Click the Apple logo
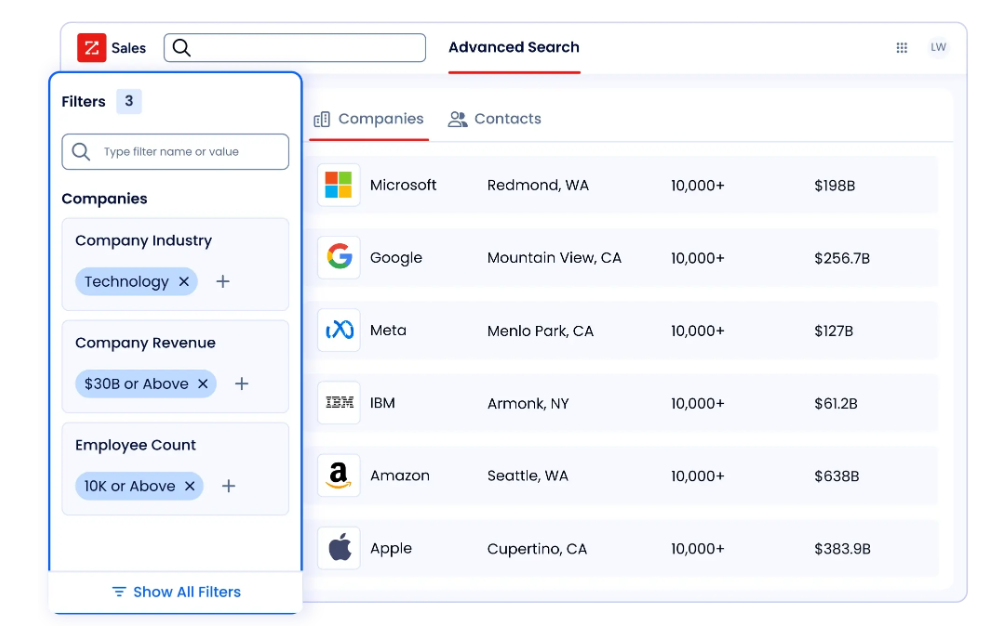1000x640 pixels. point(339,548)
